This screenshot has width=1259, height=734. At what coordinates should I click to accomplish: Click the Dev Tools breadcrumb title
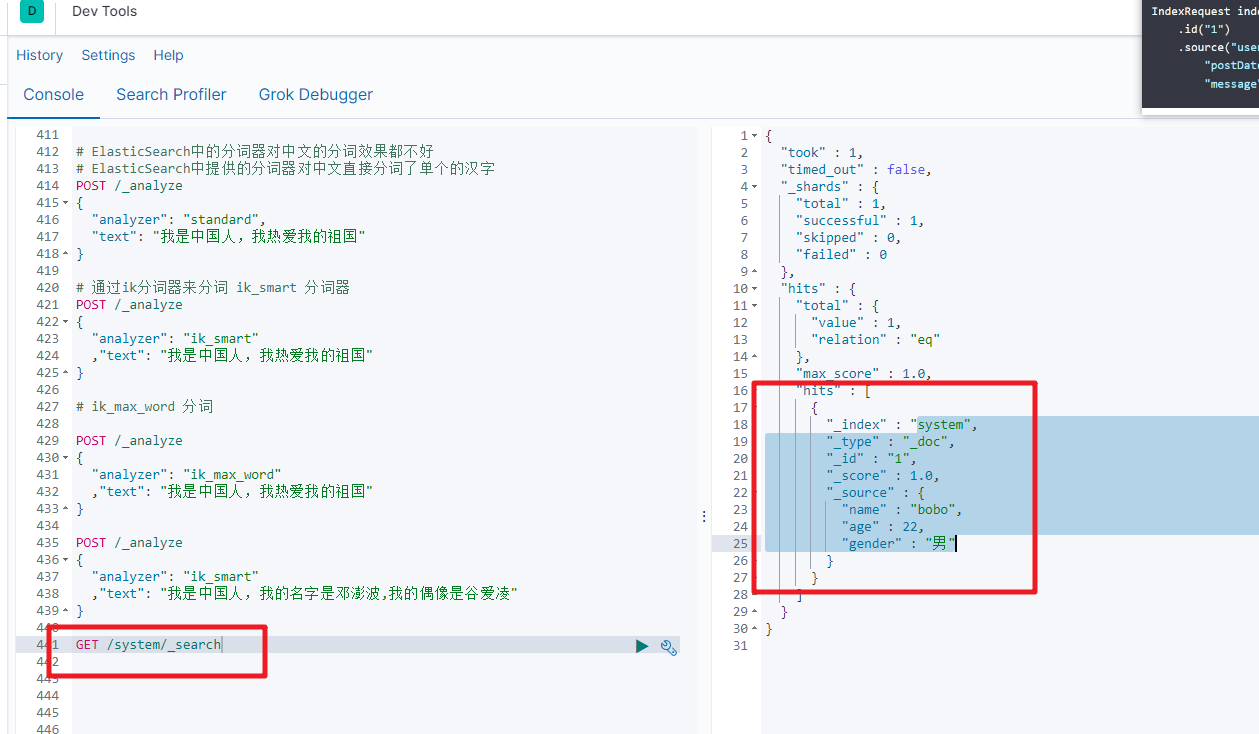point(105,11)
